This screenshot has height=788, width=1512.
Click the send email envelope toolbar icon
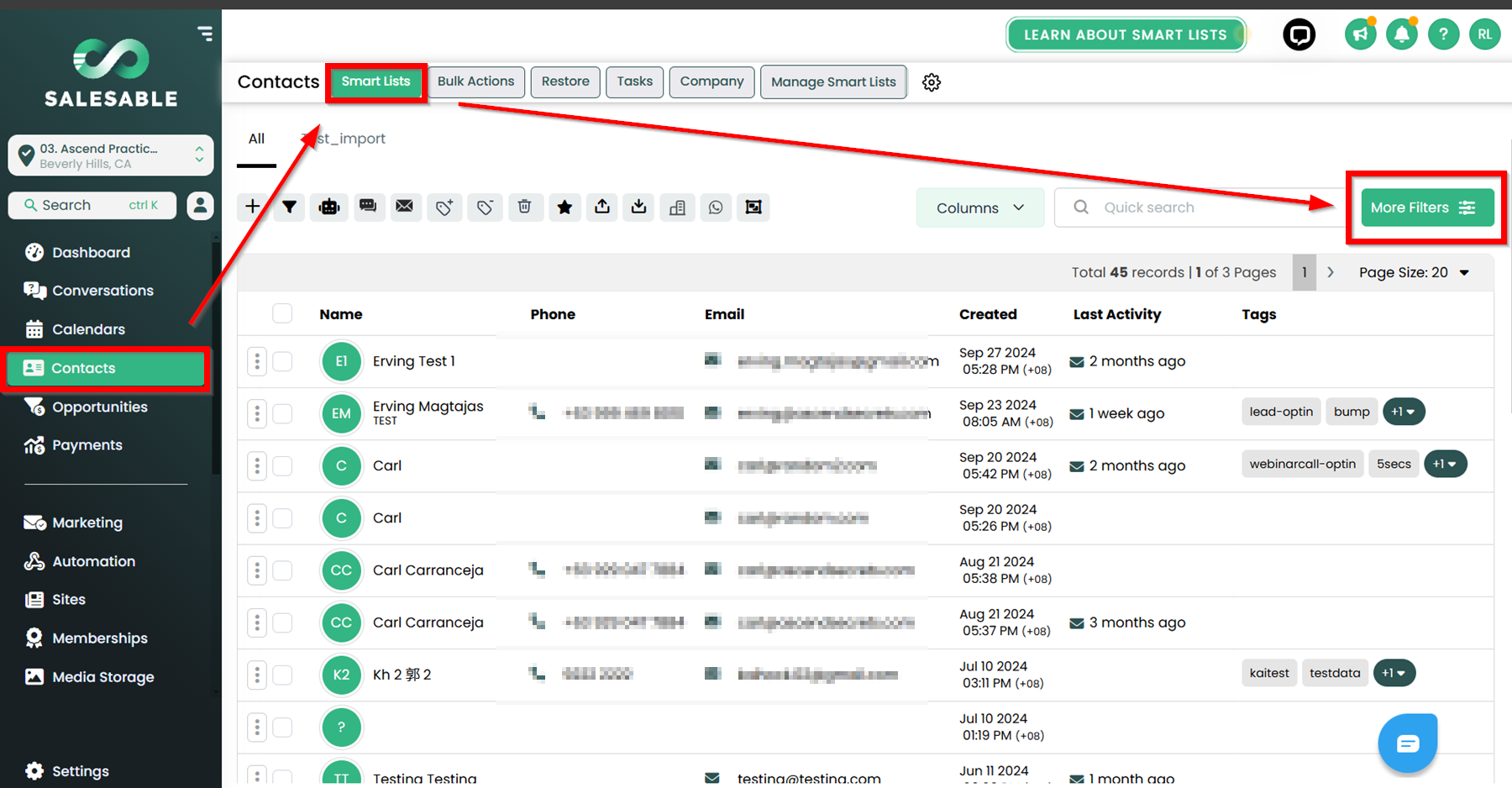click(x=405, y=207)
